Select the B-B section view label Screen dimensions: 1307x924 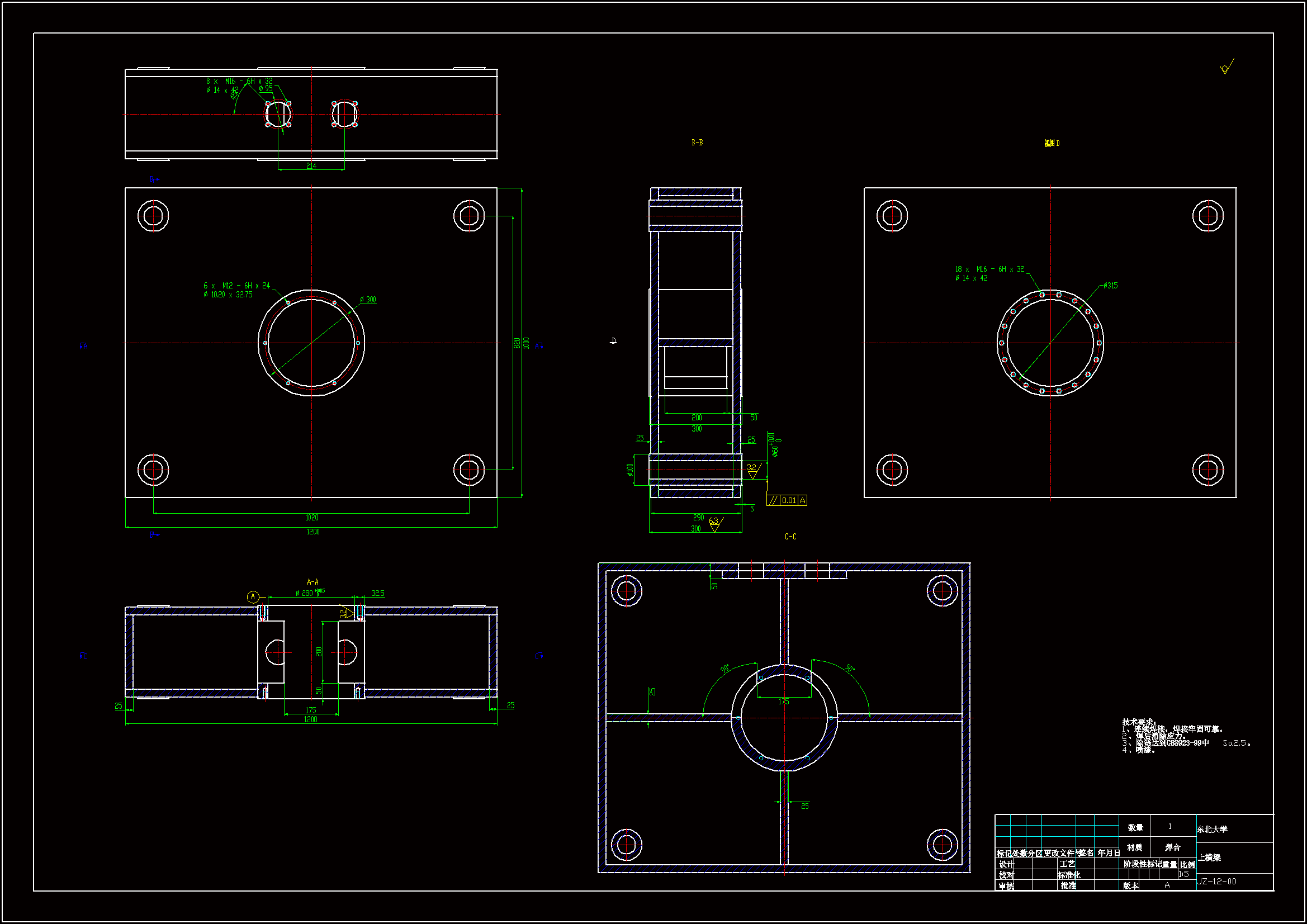[x=697, y=143]
